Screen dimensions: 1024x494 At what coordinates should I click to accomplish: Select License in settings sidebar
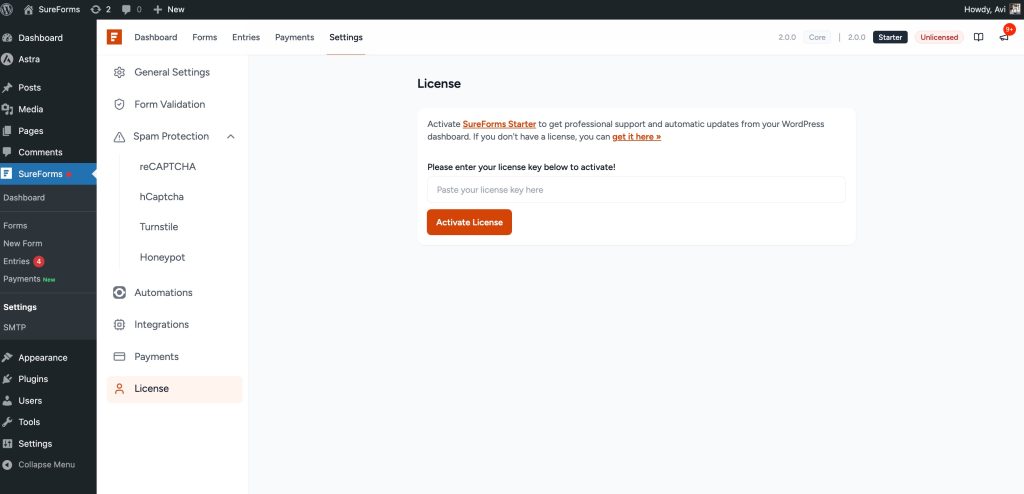coord(174,389)
